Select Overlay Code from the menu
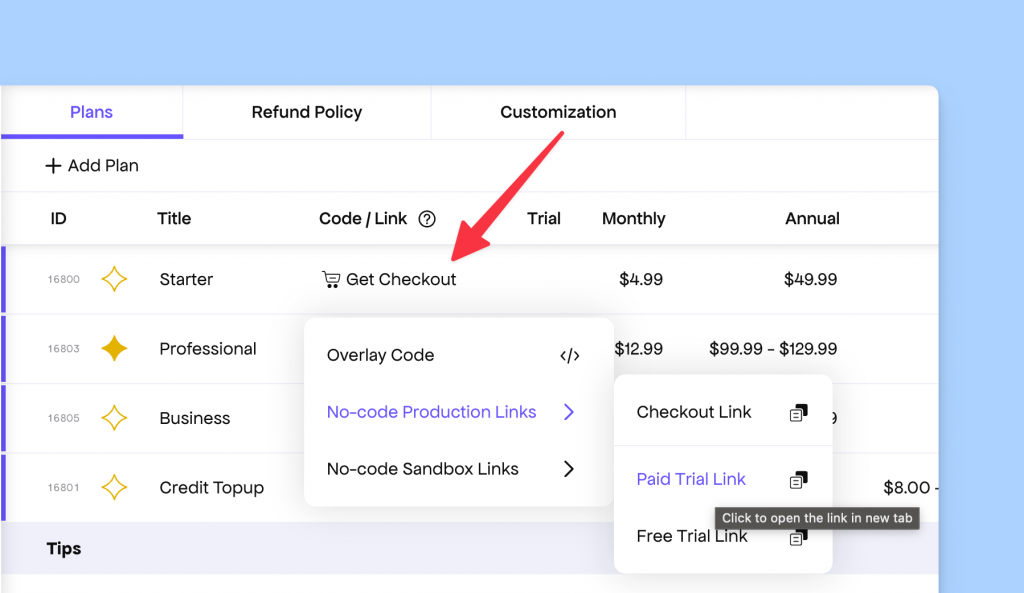1024x593 pixels. click(380, 355)
